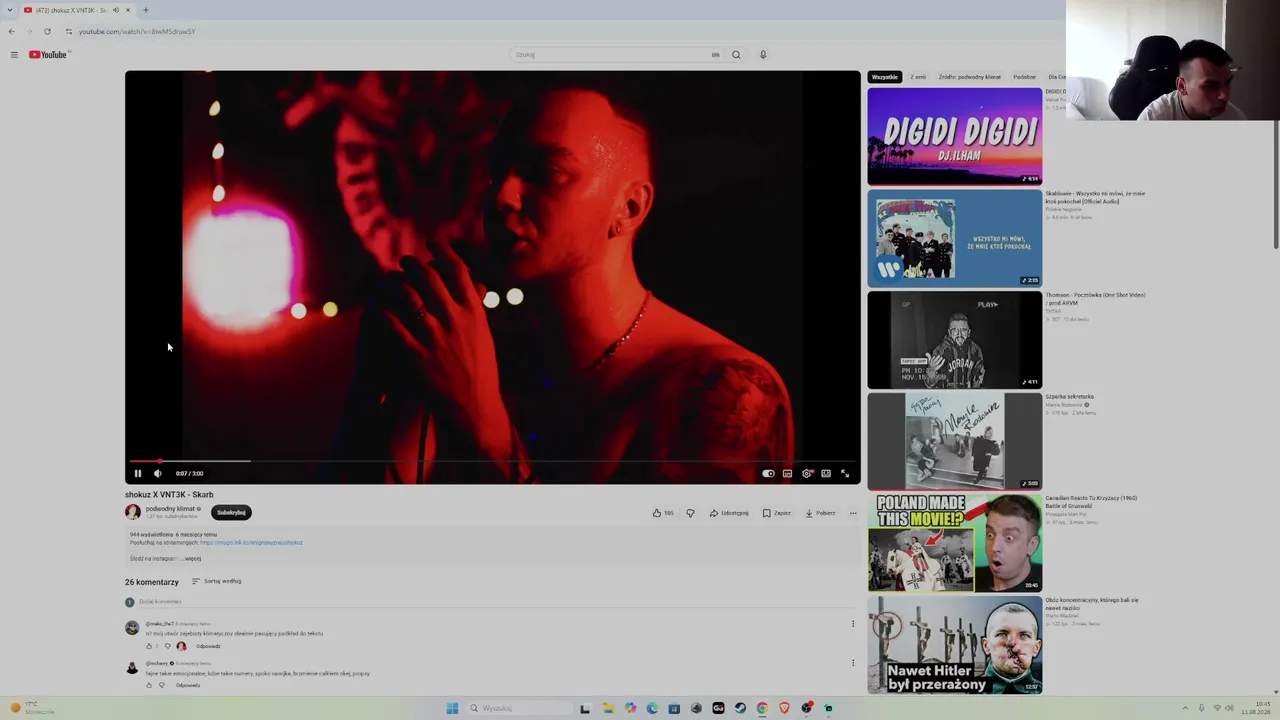Open the Szparka sekretarka thumbnail
The height and width of the screenshot is (720, 1280).
(955, 442)
